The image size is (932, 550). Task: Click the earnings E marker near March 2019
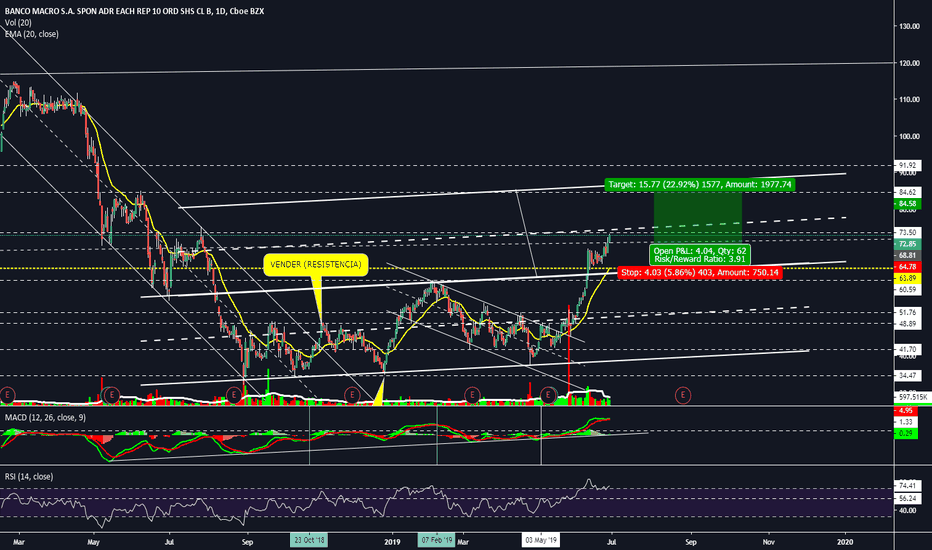click(472, 394)
